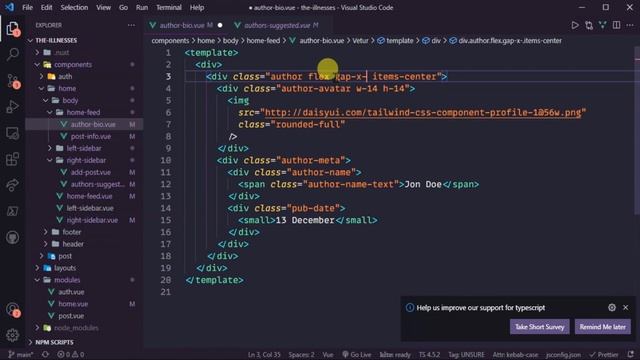Click synchronize changes icon in status bar
Image resolution: width=640 pixels, height=360 pixels.
click(45, 354)
